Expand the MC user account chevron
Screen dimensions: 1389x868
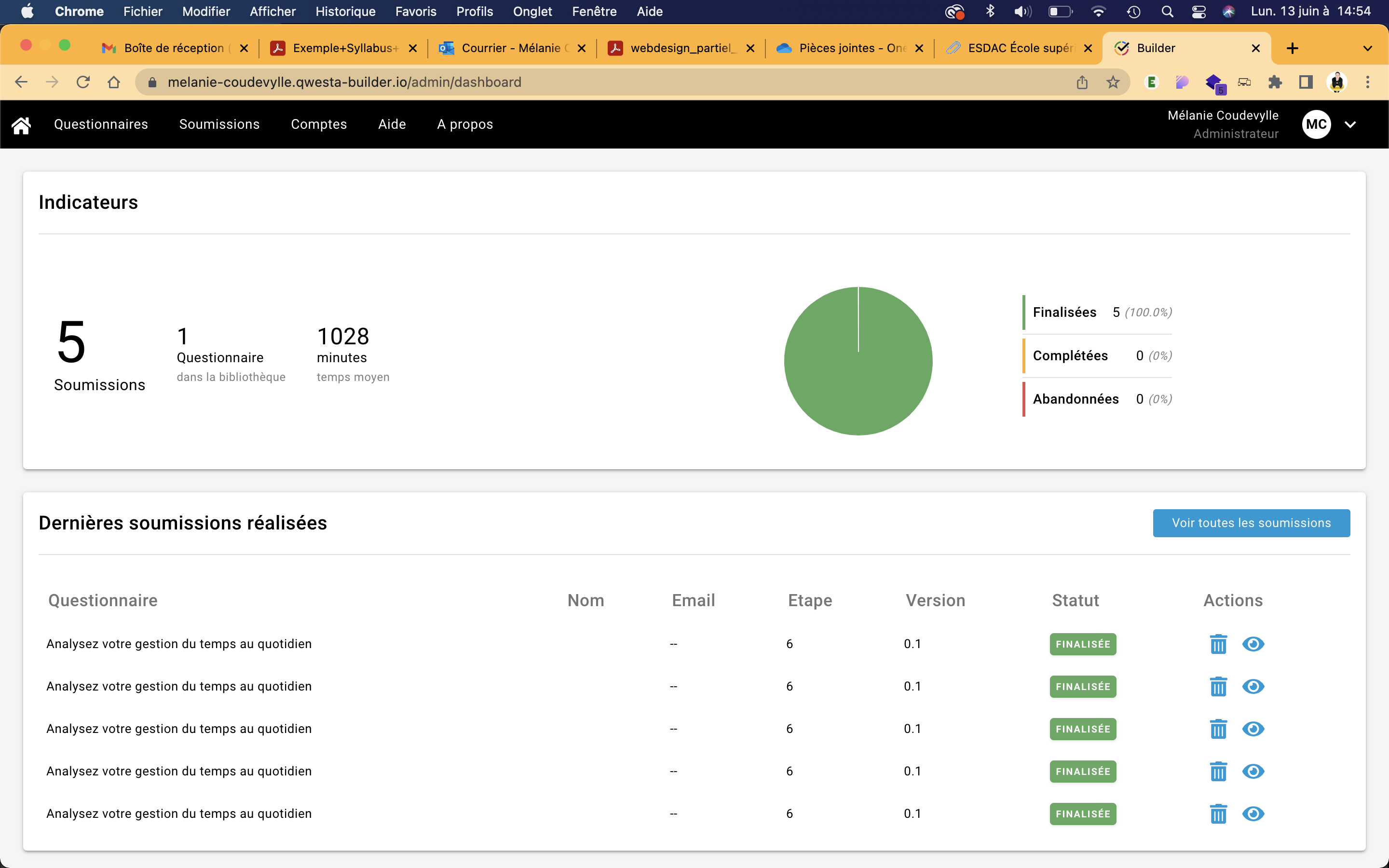coord(1350,124)
